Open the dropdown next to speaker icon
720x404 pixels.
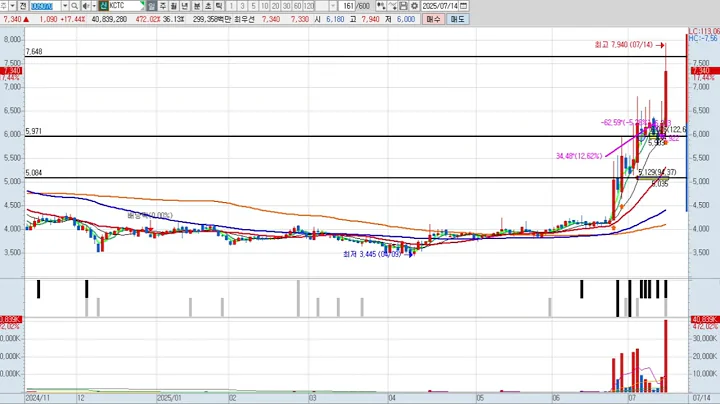pos(94,6)
